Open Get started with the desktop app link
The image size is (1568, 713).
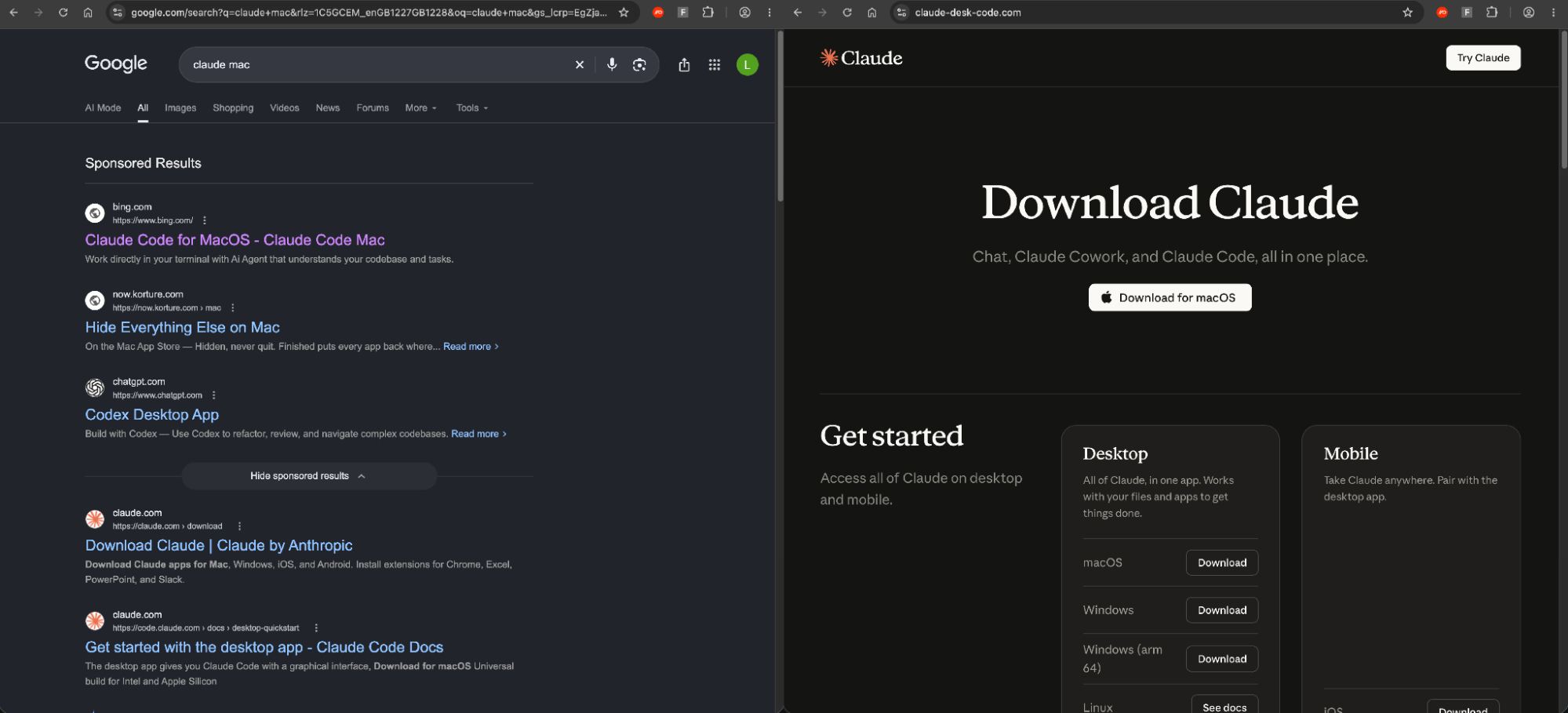coord(264,647)
